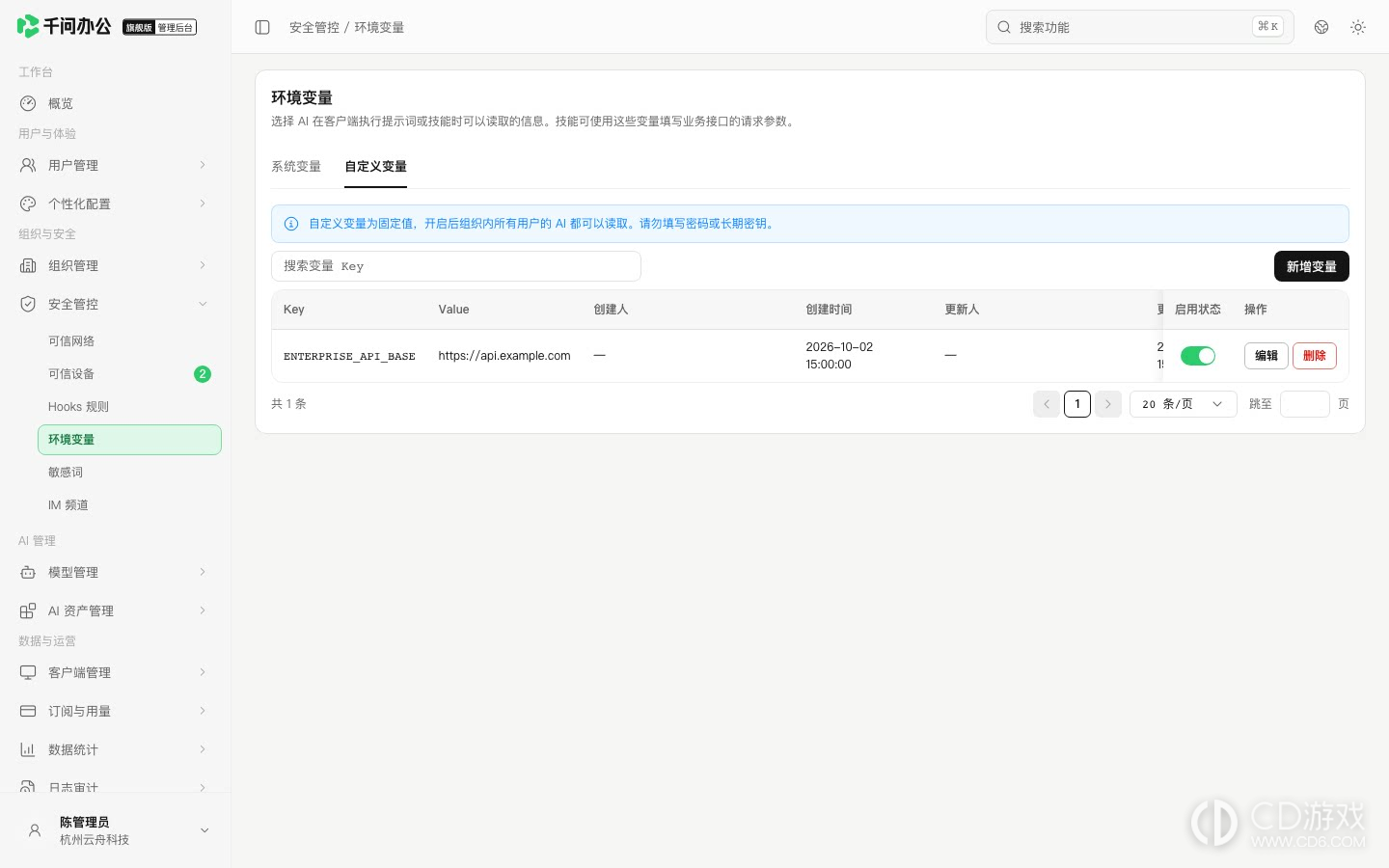Open Hooks 规则 in the sidebar
Image resolution: width=1389 pixels, height=868 pixels.
129,407
